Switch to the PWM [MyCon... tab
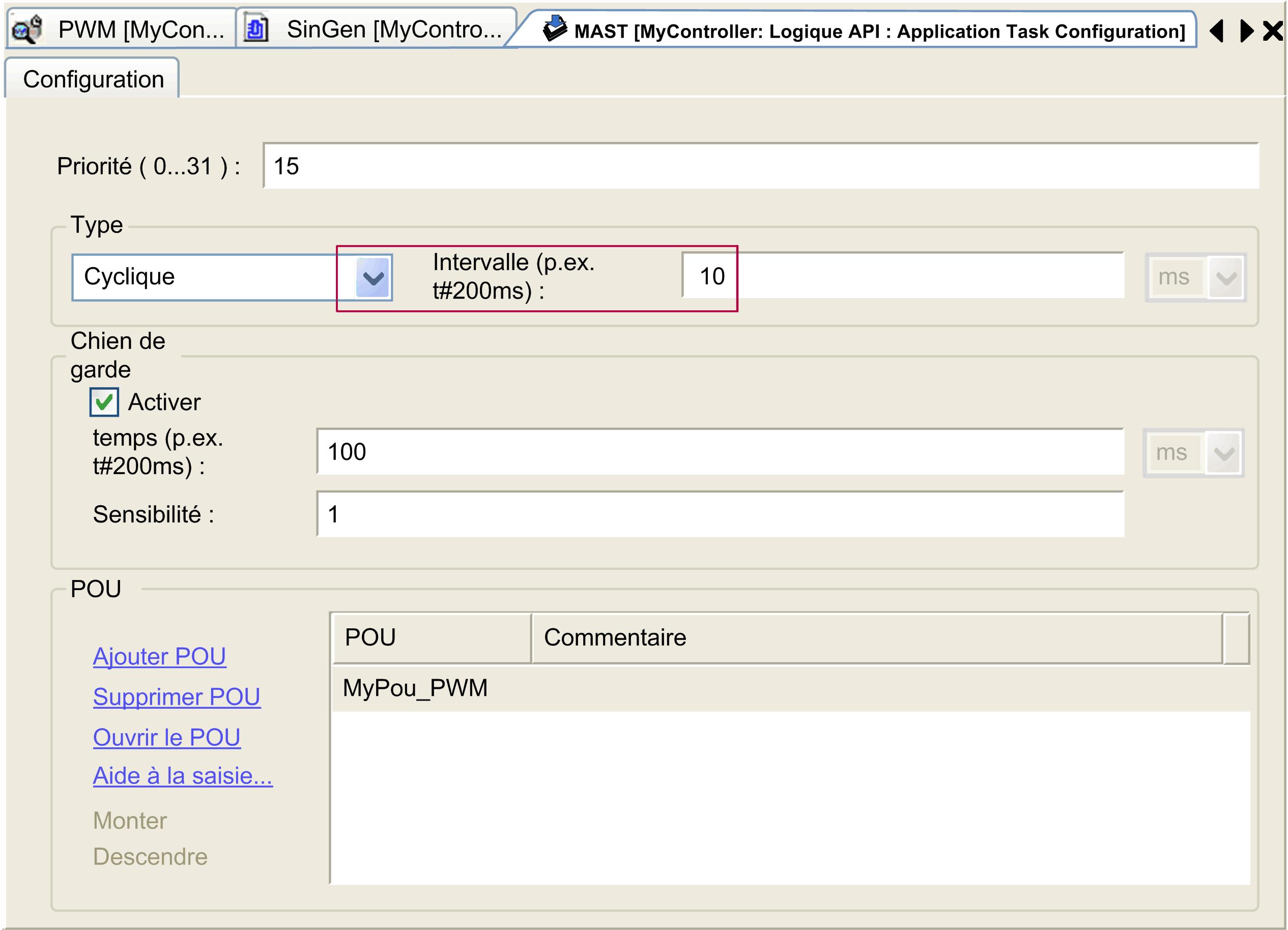1288x930 pixels. (121, 29)
